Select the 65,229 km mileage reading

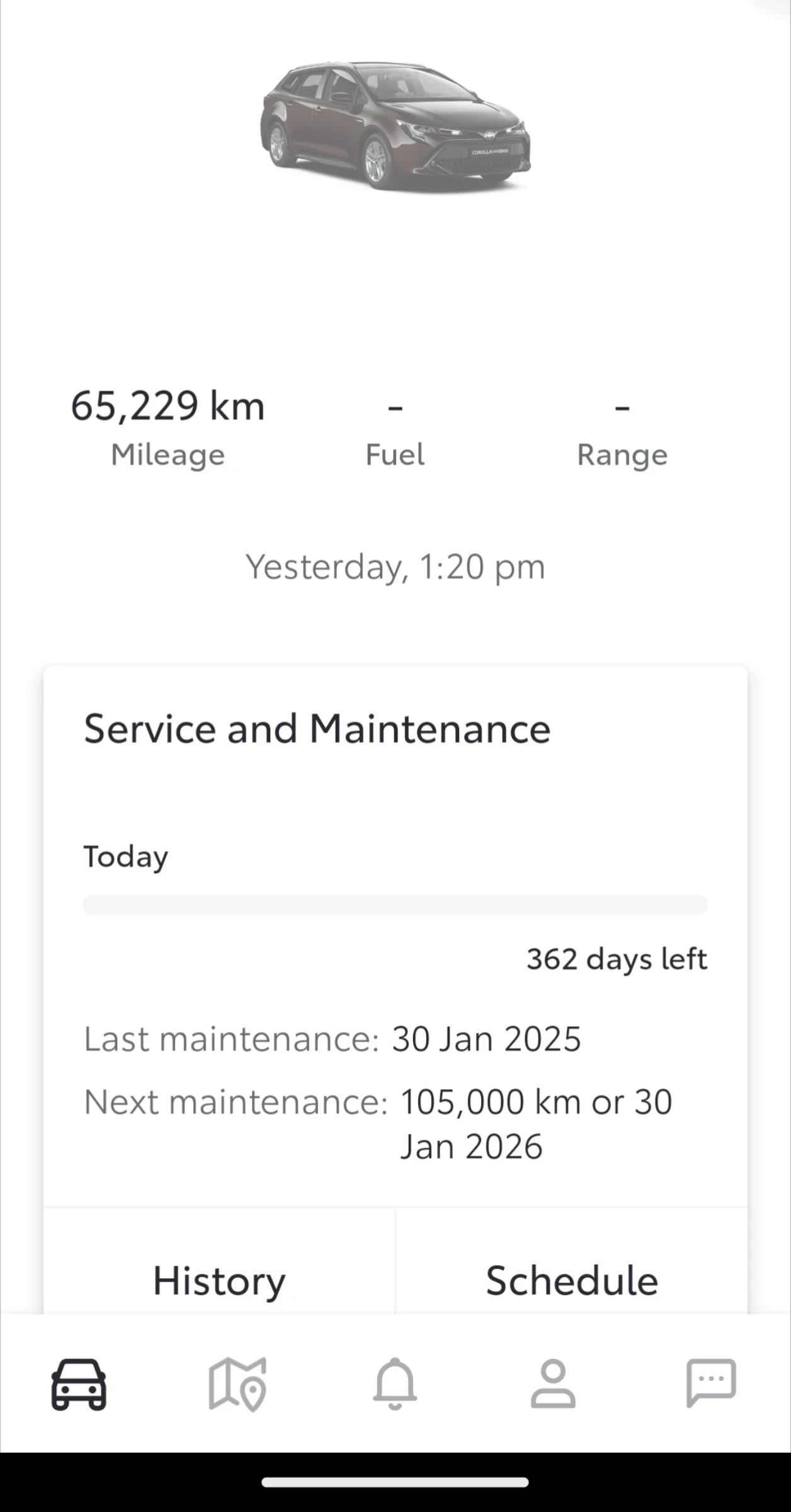coord(168,406)
